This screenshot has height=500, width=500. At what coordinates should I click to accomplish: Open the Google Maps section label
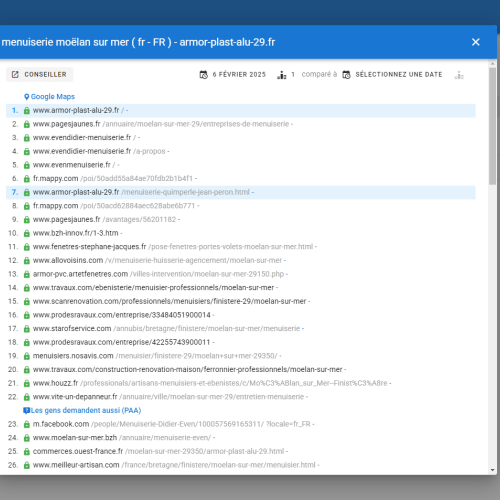point(53,96)
